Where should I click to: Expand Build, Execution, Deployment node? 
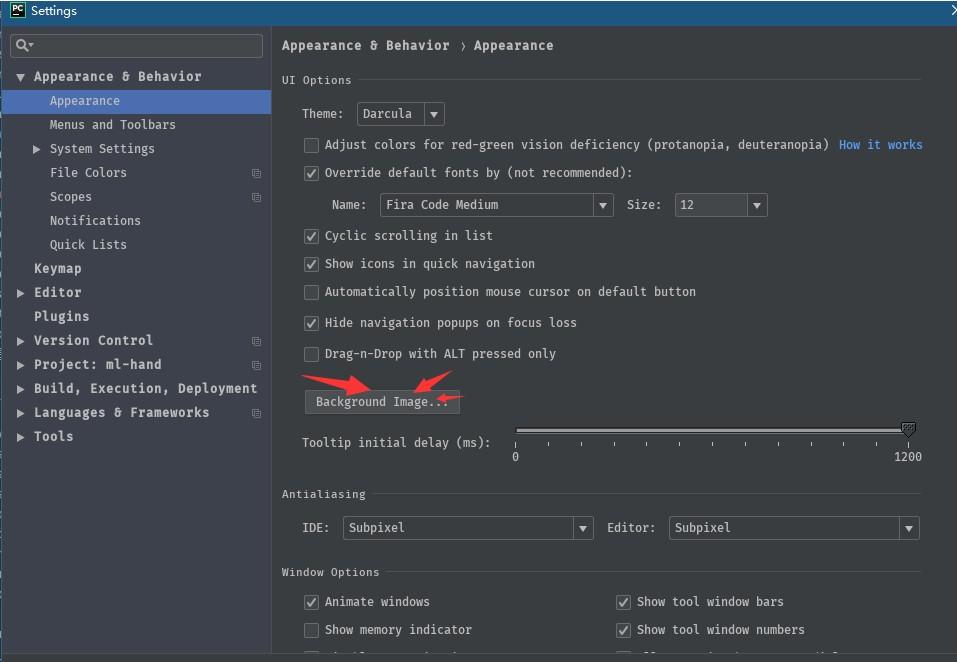point(21,389)
